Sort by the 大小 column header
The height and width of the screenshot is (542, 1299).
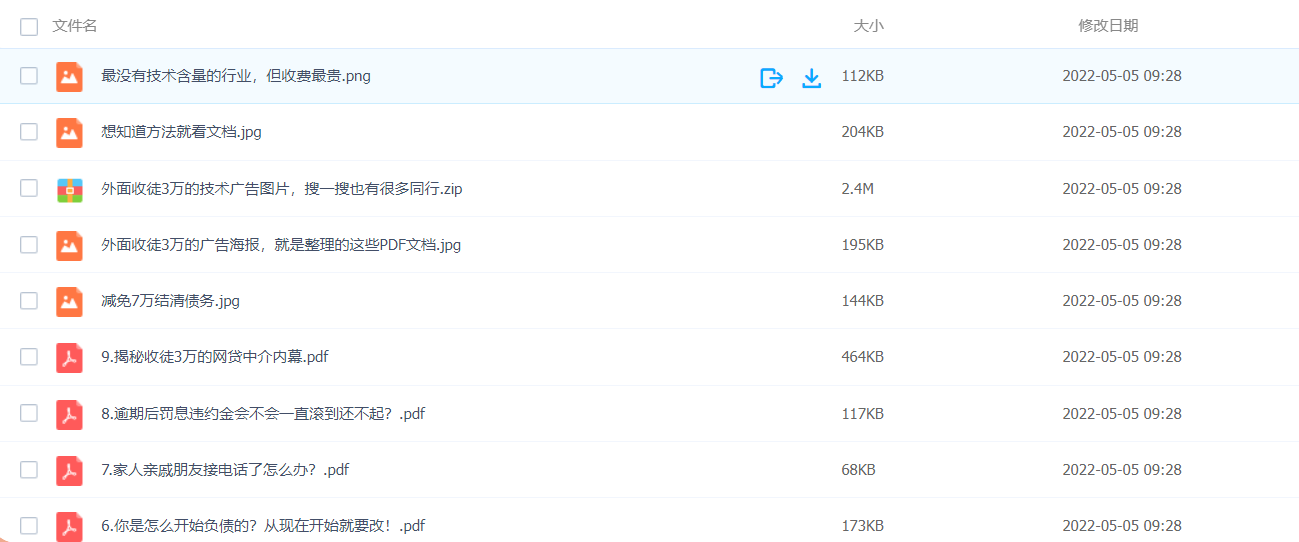click(868, 26)
